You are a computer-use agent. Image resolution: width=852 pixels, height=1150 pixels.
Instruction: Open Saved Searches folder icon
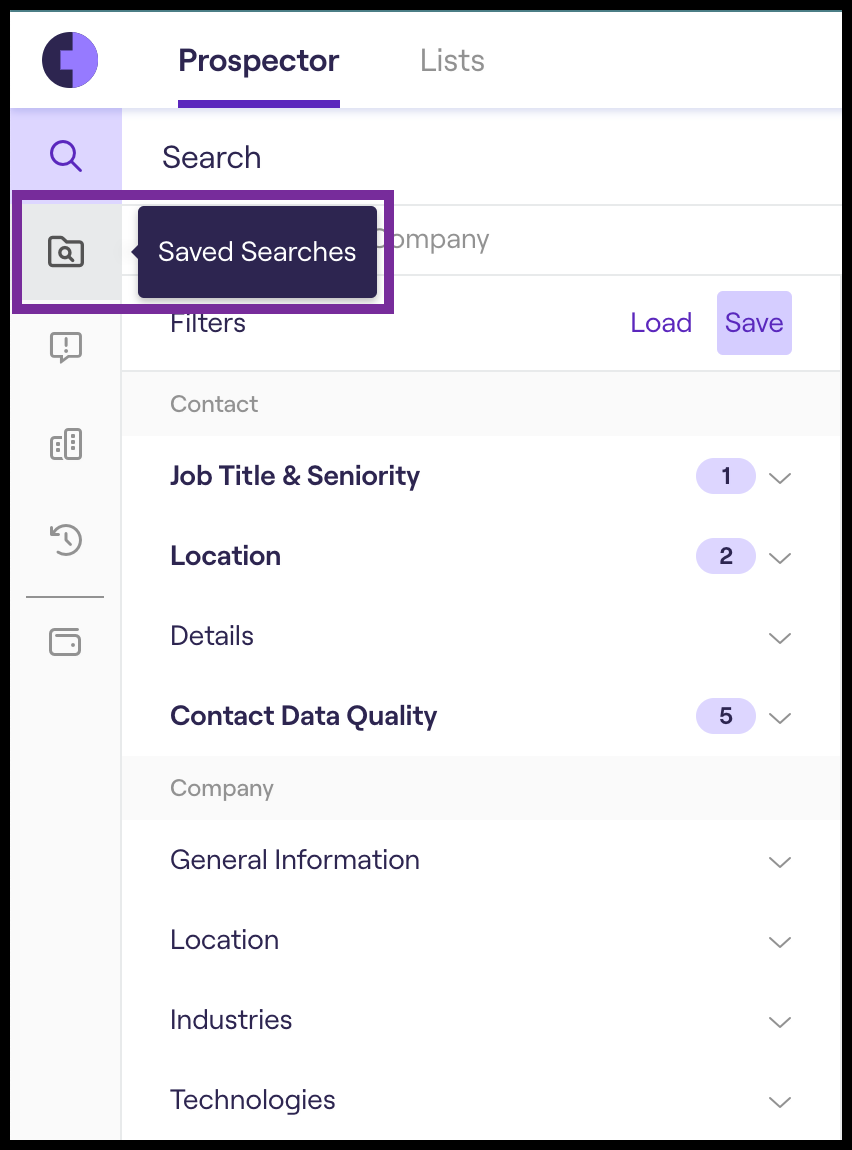66,252
